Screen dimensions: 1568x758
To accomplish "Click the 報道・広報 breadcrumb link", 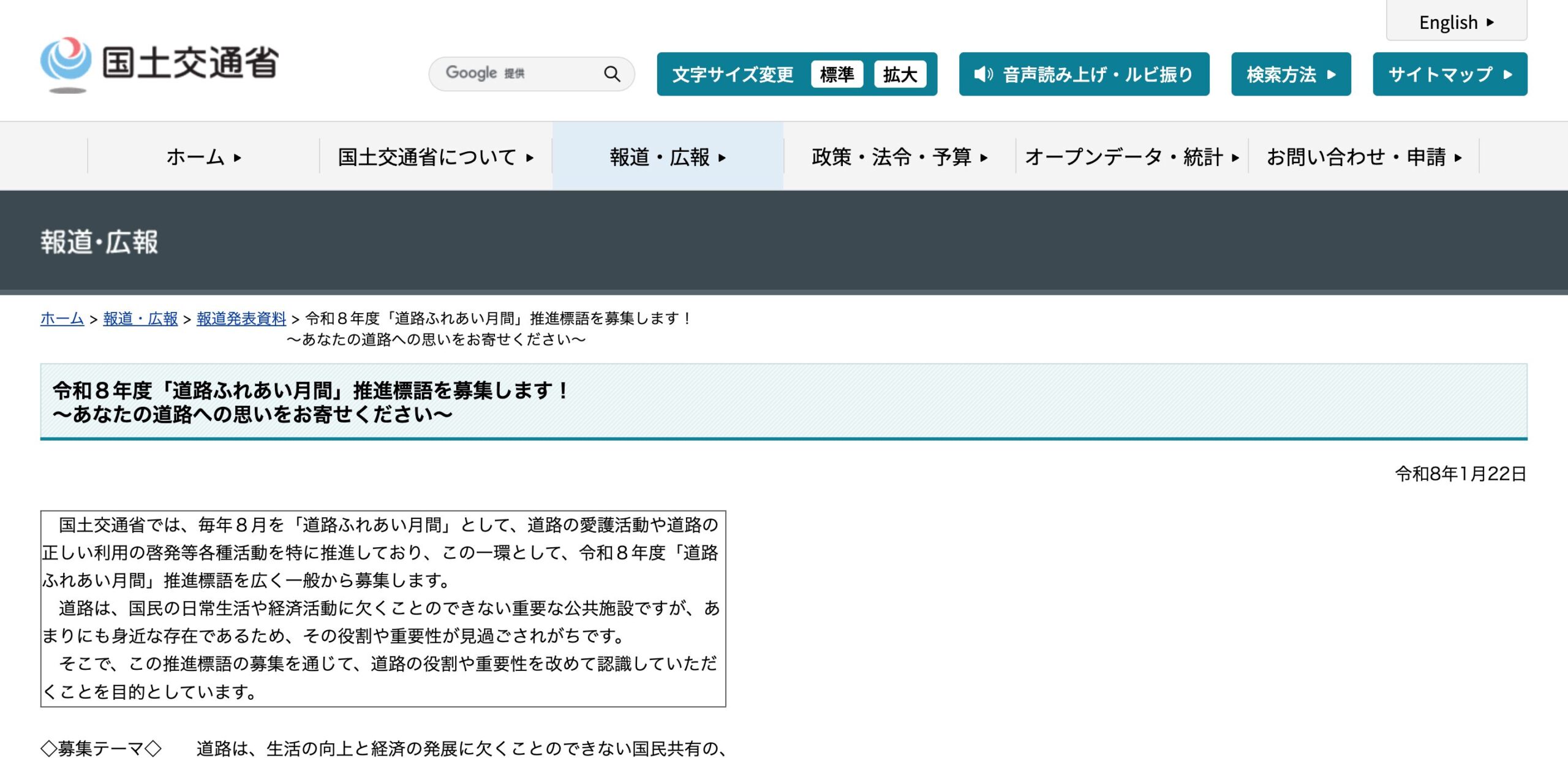I will [x=140, y=319].
